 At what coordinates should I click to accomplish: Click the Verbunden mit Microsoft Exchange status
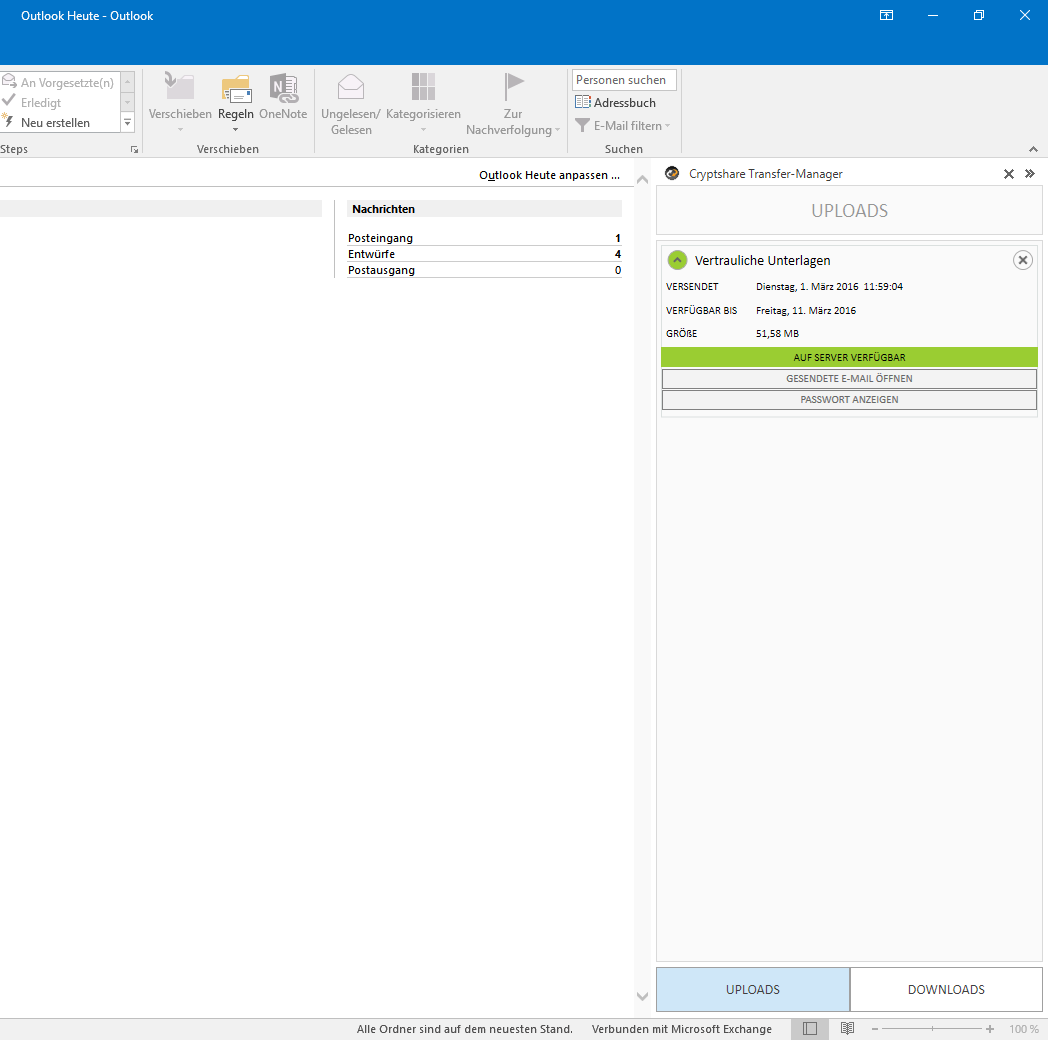(682, 1029)
